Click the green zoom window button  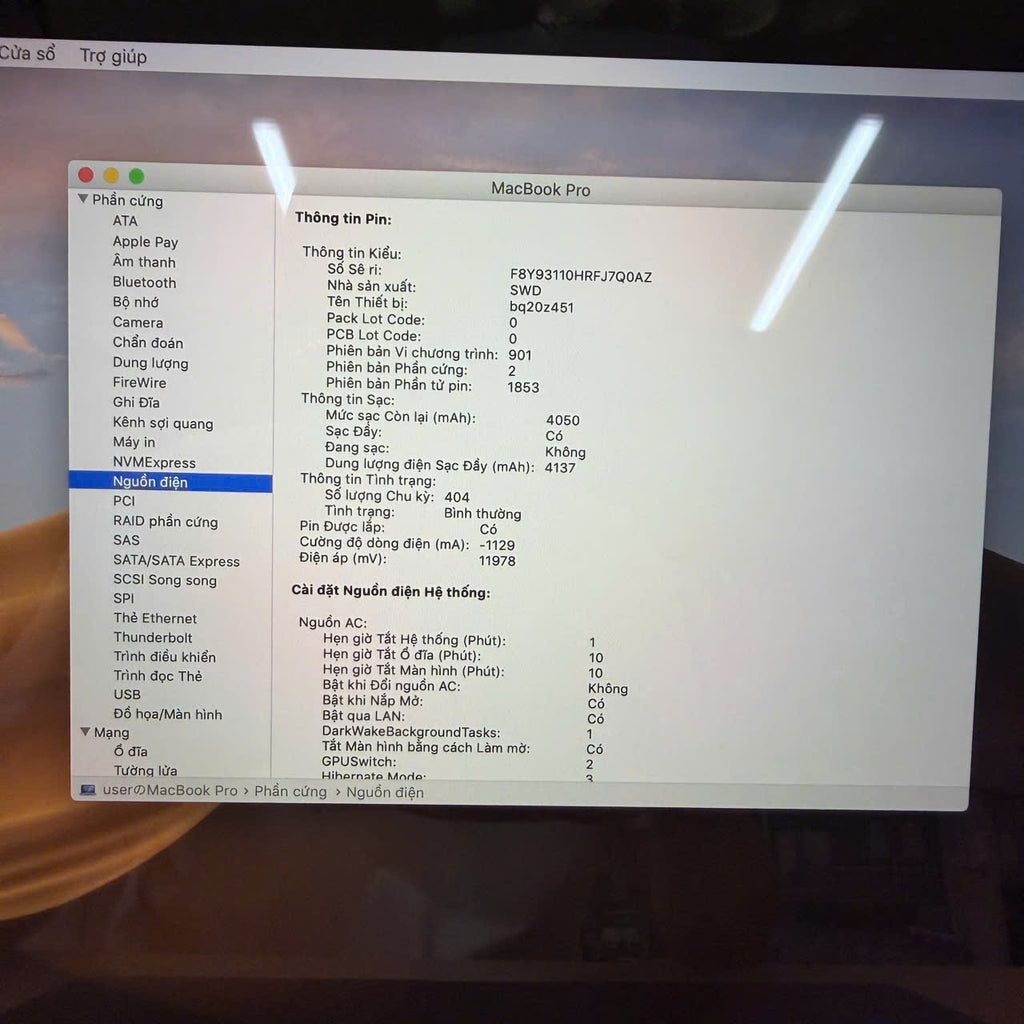tap(136, 176)
